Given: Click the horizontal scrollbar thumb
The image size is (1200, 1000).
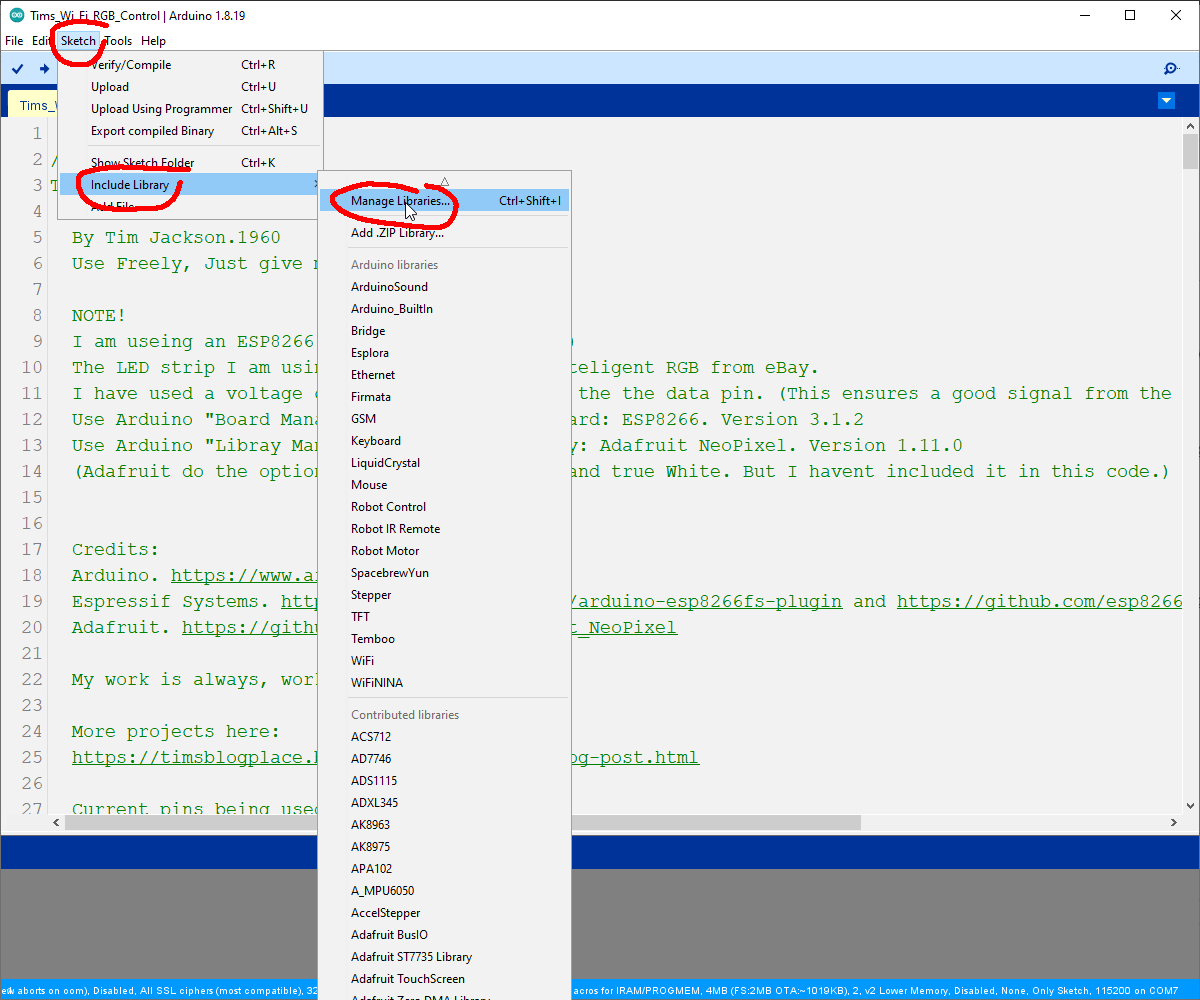Looking at the screenshot, I should point(463,822).
